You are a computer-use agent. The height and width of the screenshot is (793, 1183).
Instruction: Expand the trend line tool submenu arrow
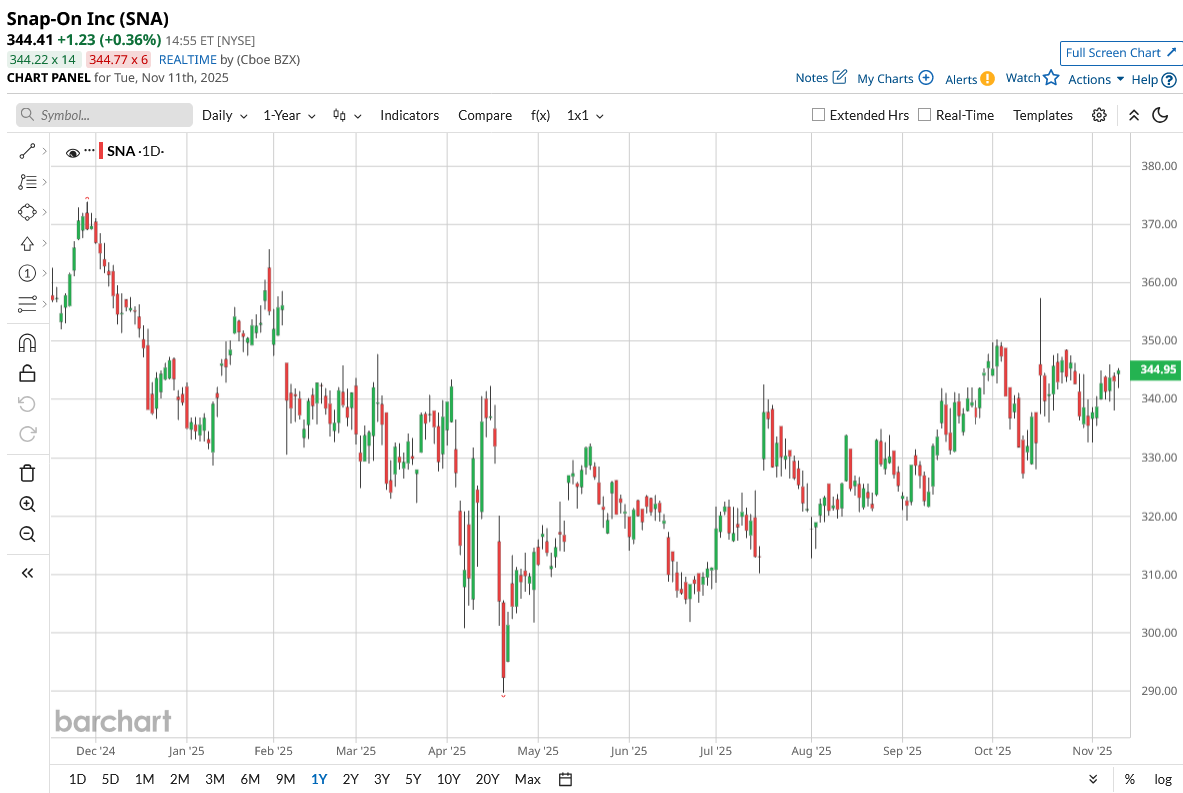(x=45, y=152)
